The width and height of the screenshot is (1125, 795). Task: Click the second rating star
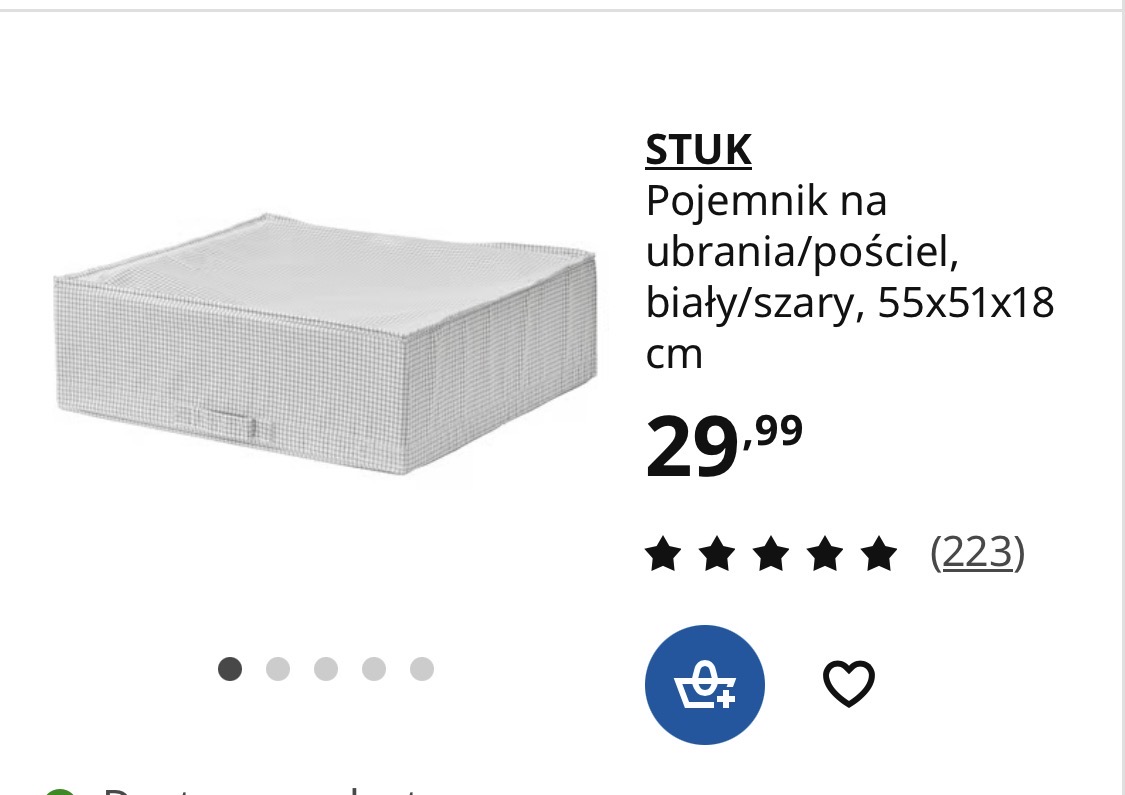click(x=716, y=553)
